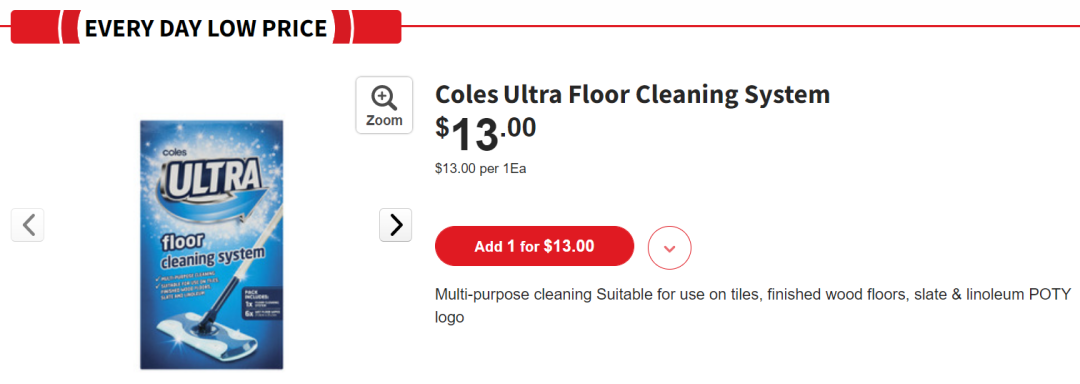Viewport: 1080px width, 384px height.
Task: Click the red ribbon end left of the banner
Action: [36, 28]
